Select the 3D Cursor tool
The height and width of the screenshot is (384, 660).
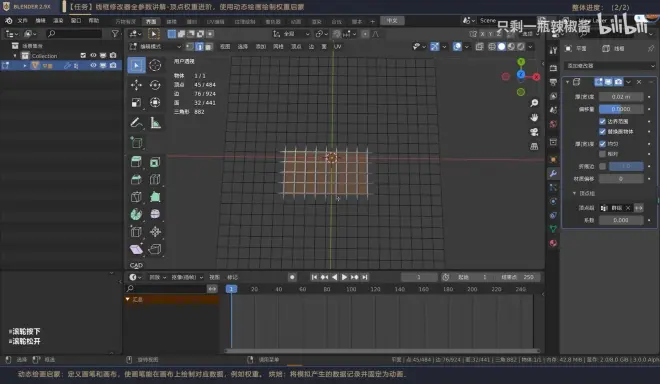pyautogui.click(x=155, y=65)
